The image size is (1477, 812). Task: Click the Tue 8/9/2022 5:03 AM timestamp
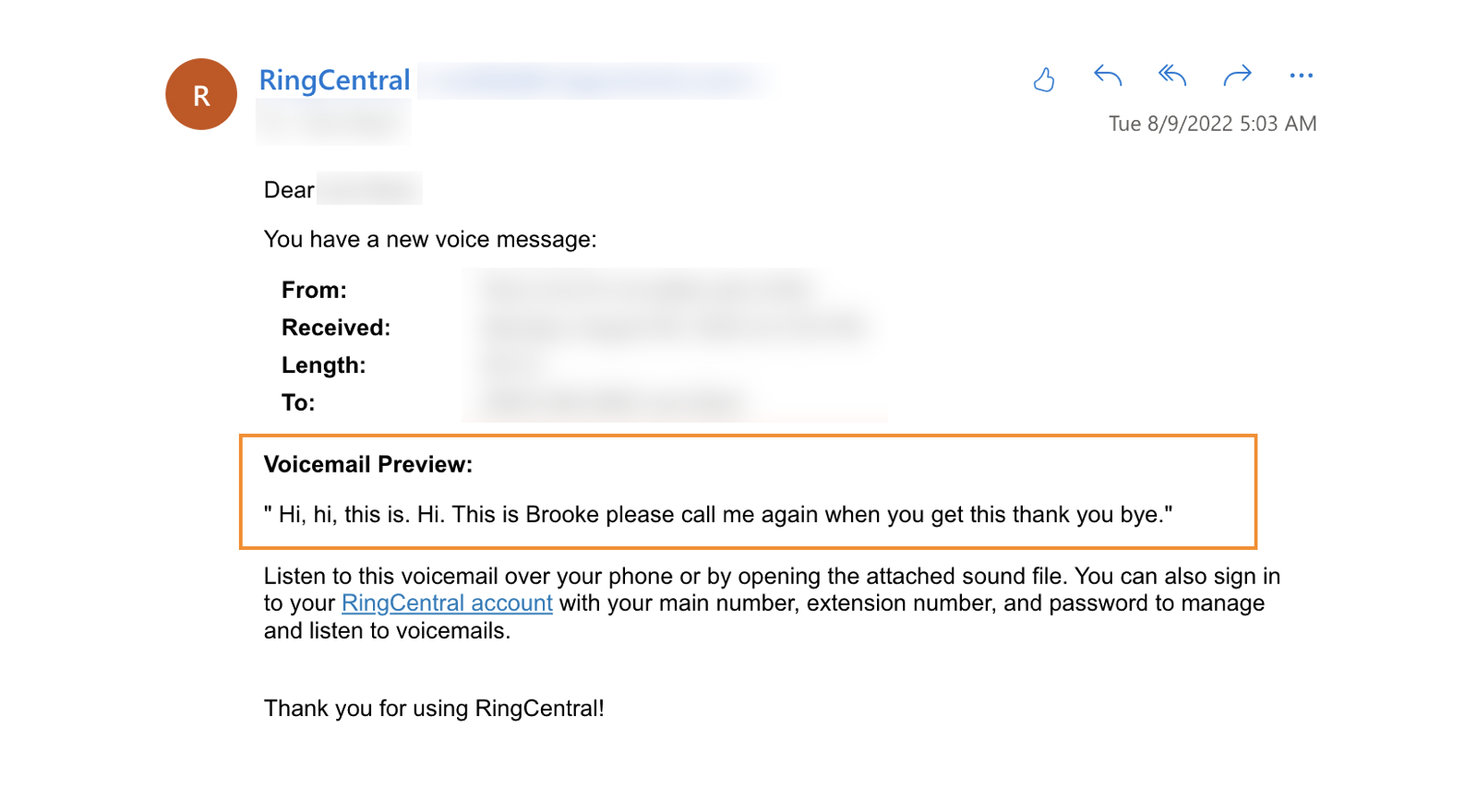pos(1212,124)
